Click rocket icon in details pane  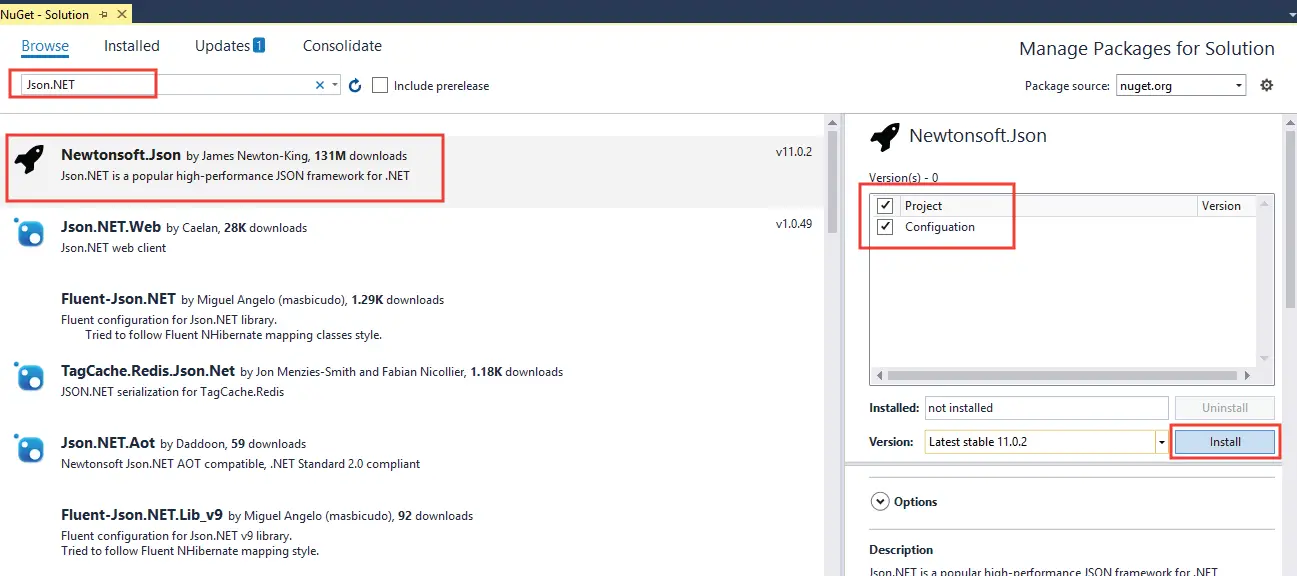click(x=885, y=137)
